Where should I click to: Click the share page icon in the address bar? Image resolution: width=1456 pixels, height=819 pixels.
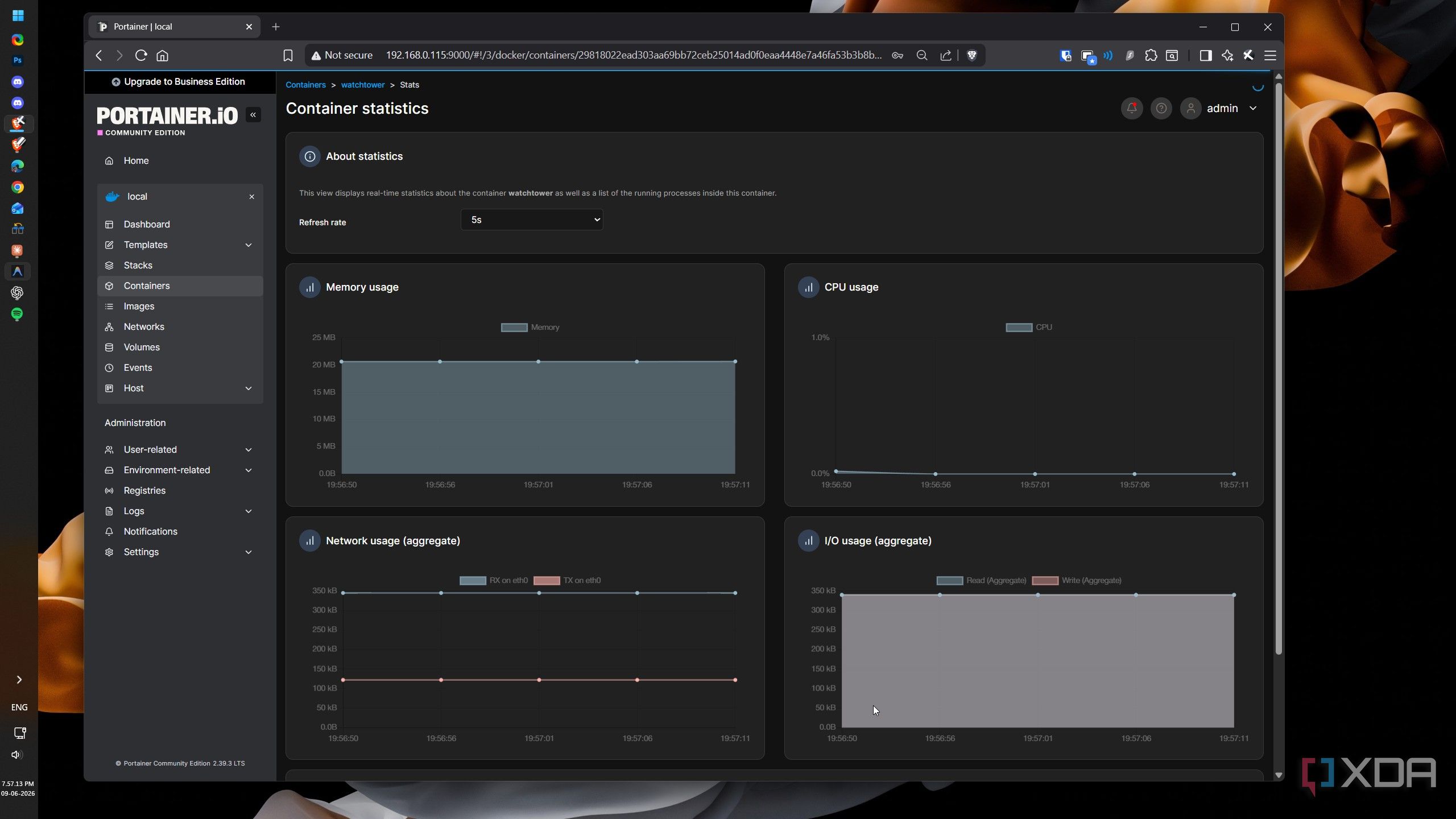pos(945,55)
